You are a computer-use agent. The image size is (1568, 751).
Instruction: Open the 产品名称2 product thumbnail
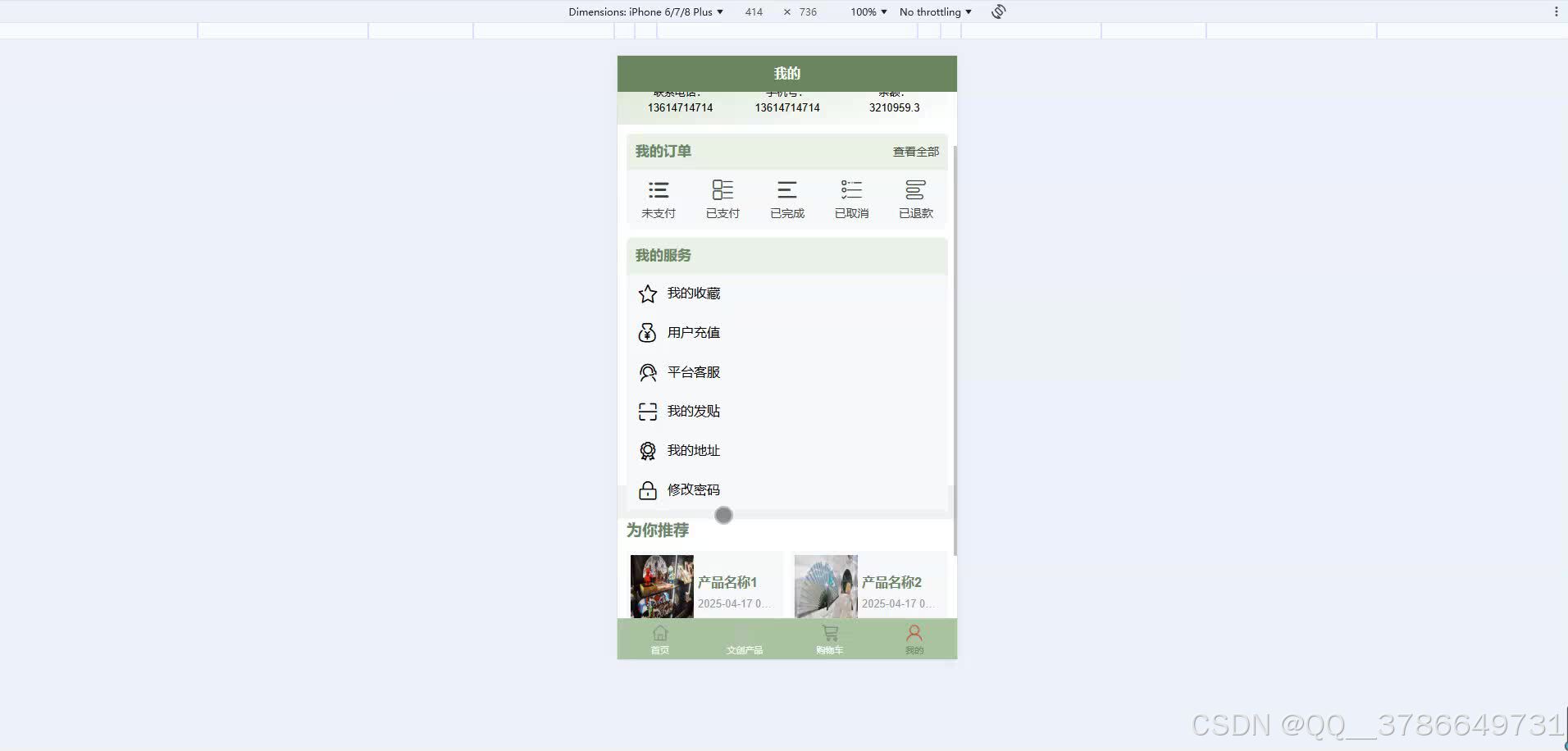(826, 586)
